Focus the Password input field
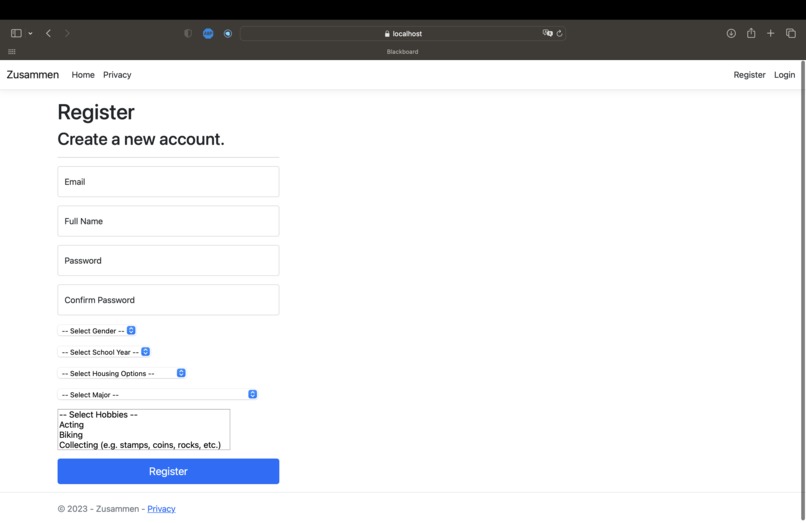Image resolution: width=806 pixels, height=523 pixels. [168, 261]
